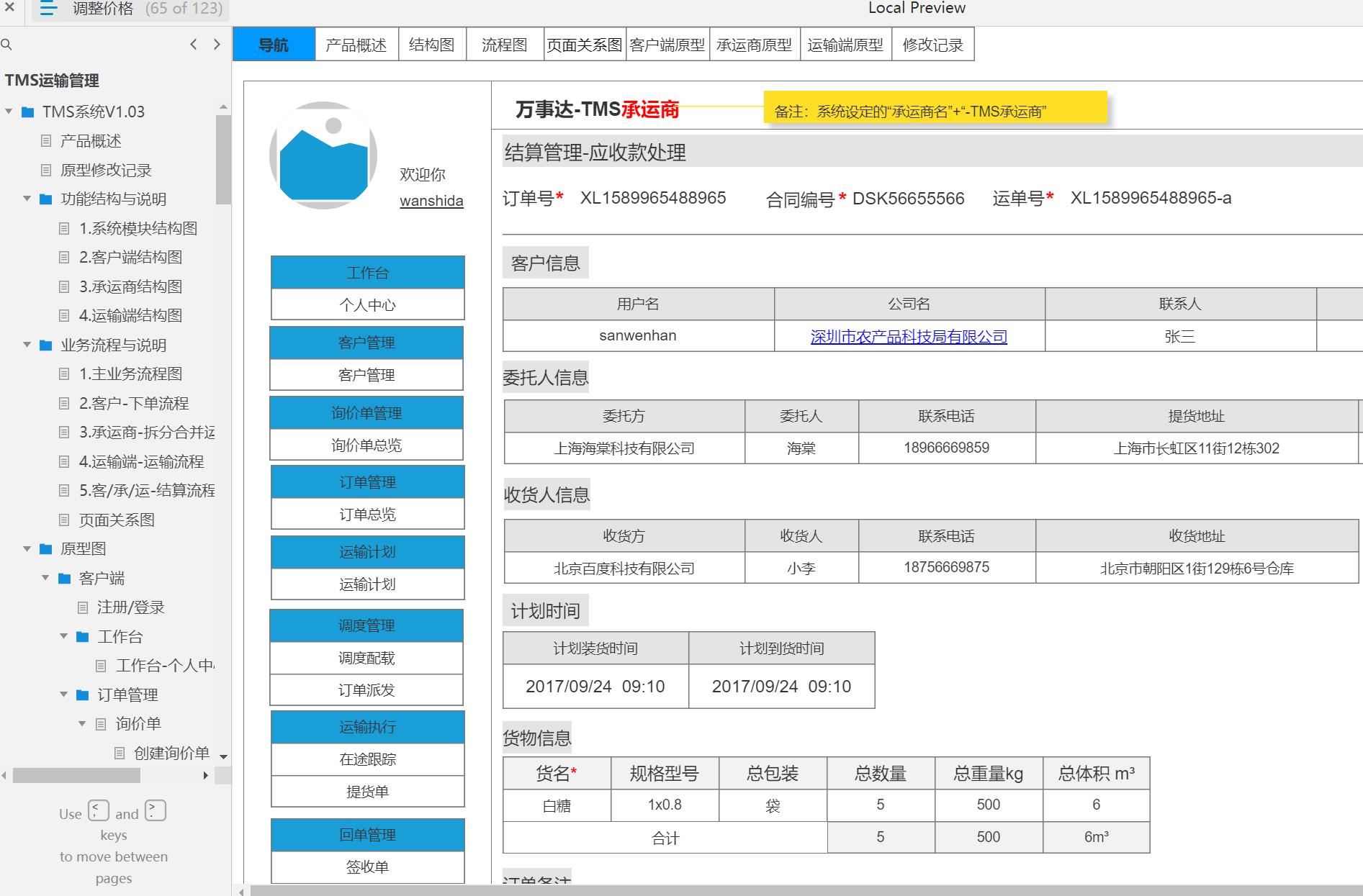Click the sidebar tree vertical scrollbar thumb
This screenshot has width=1363, height=896.
coord(223,160)
